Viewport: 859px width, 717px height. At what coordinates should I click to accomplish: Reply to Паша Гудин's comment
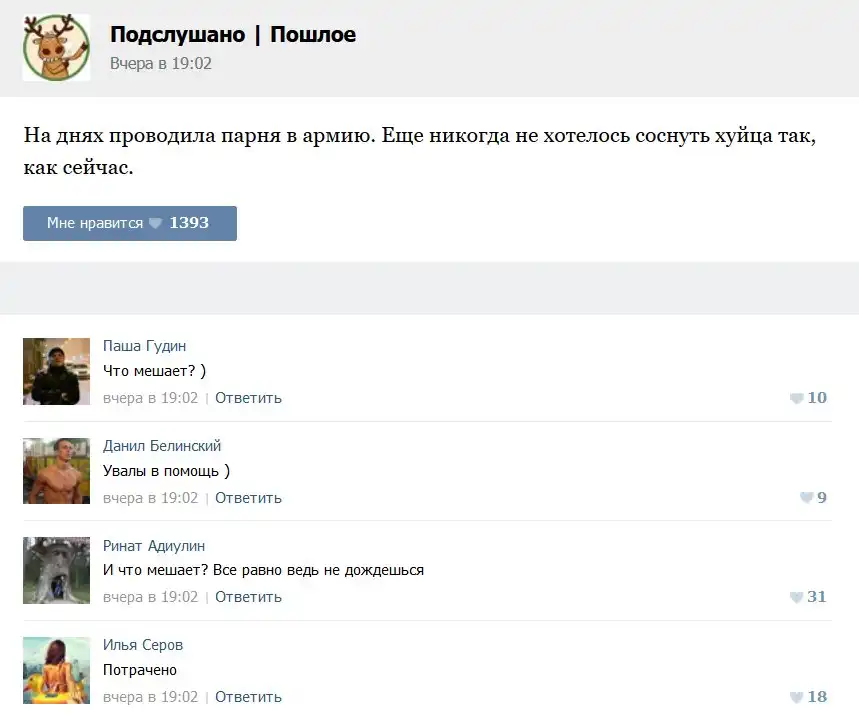(248, 398)
